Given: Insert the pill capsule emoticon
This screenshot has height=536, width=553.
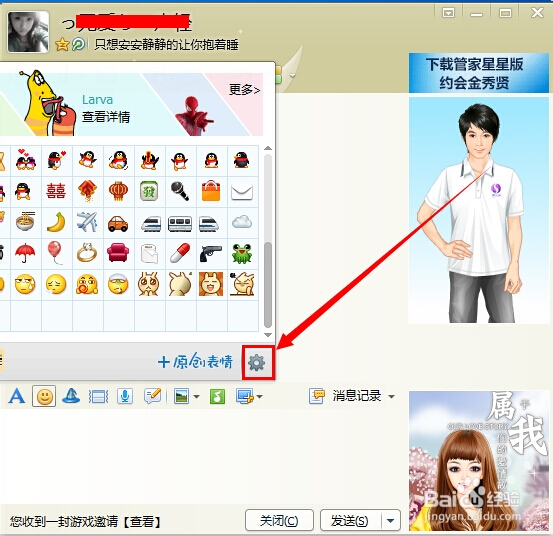Looking at the screenshot, I should click(x=180, y=253).
